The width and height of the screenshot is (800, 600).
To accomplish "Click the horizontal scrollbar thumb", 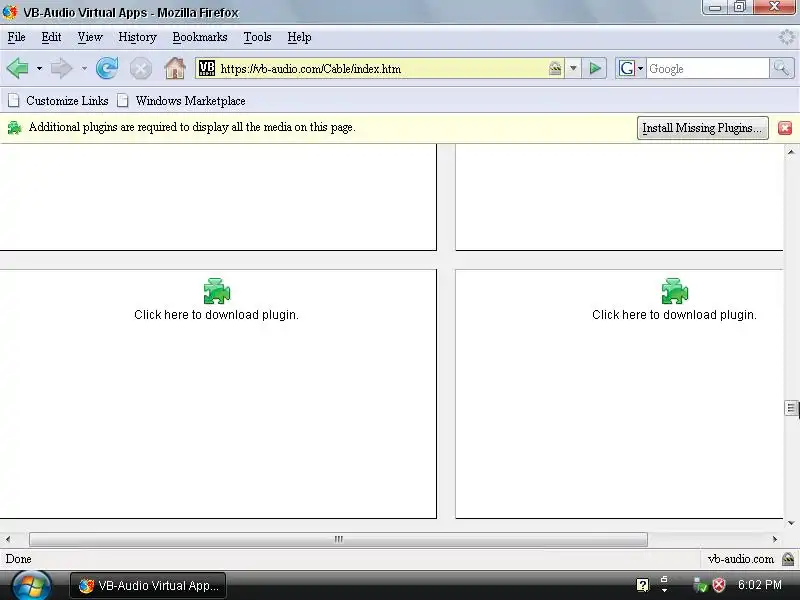I will coord(338,539).
